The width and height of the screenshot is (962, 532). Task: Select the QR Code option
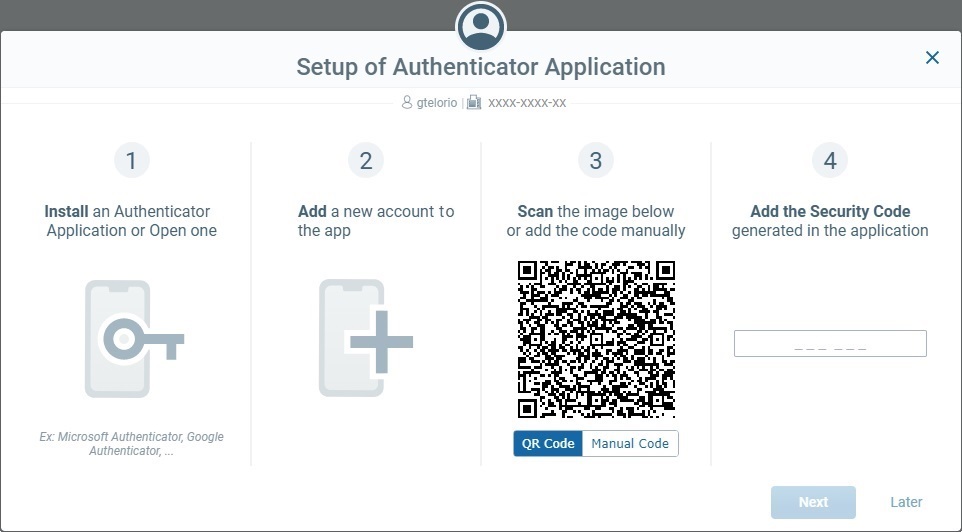pyautogui.click(x=548, y=444)
